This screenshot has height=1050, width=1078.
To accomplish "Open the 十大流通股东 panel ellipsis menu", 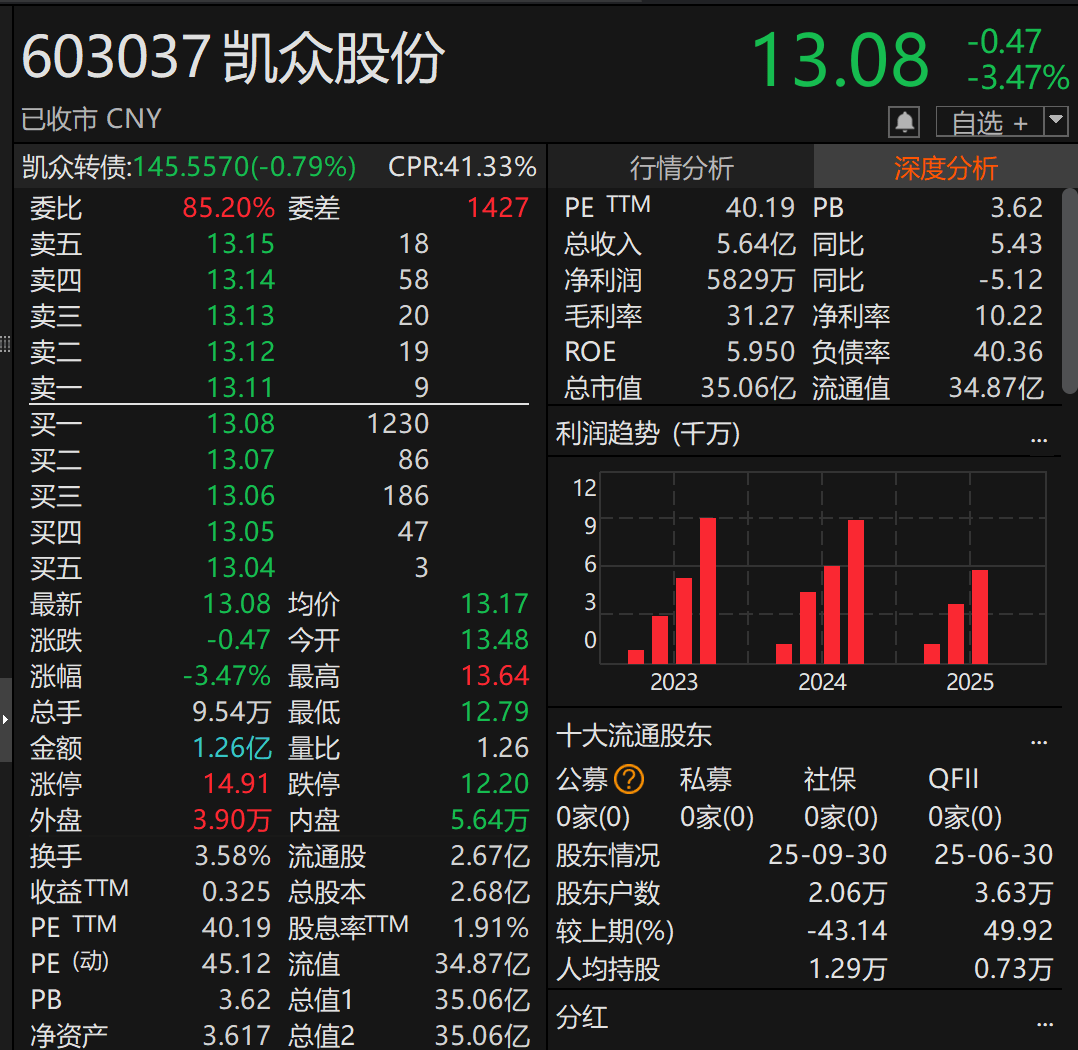I will tap(1038, 740).
